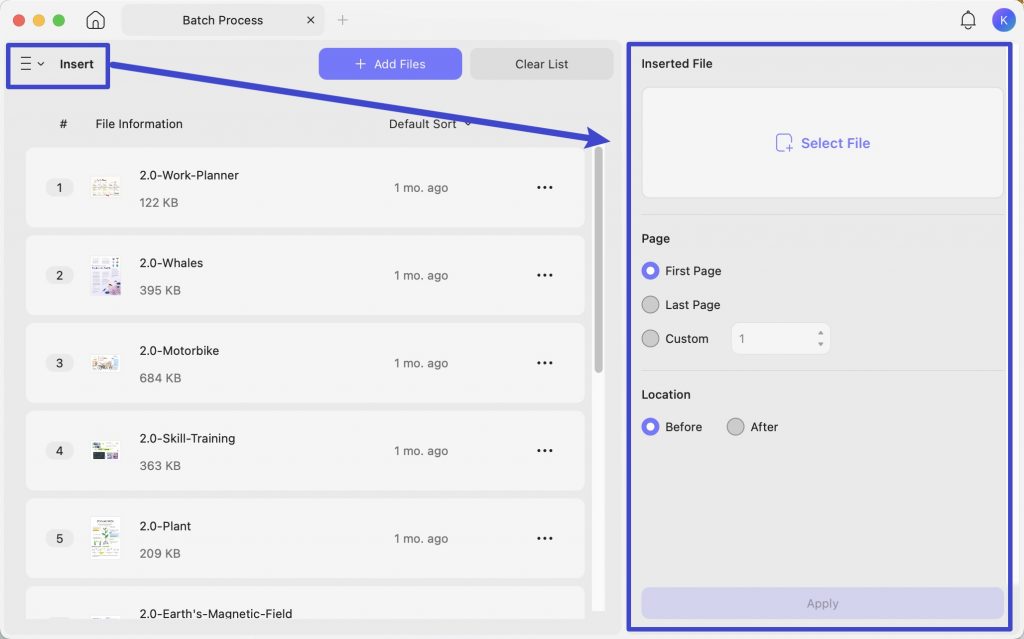Click the Clear List button
Viewport: 1024px width, 639px height.
pos(541,64)
